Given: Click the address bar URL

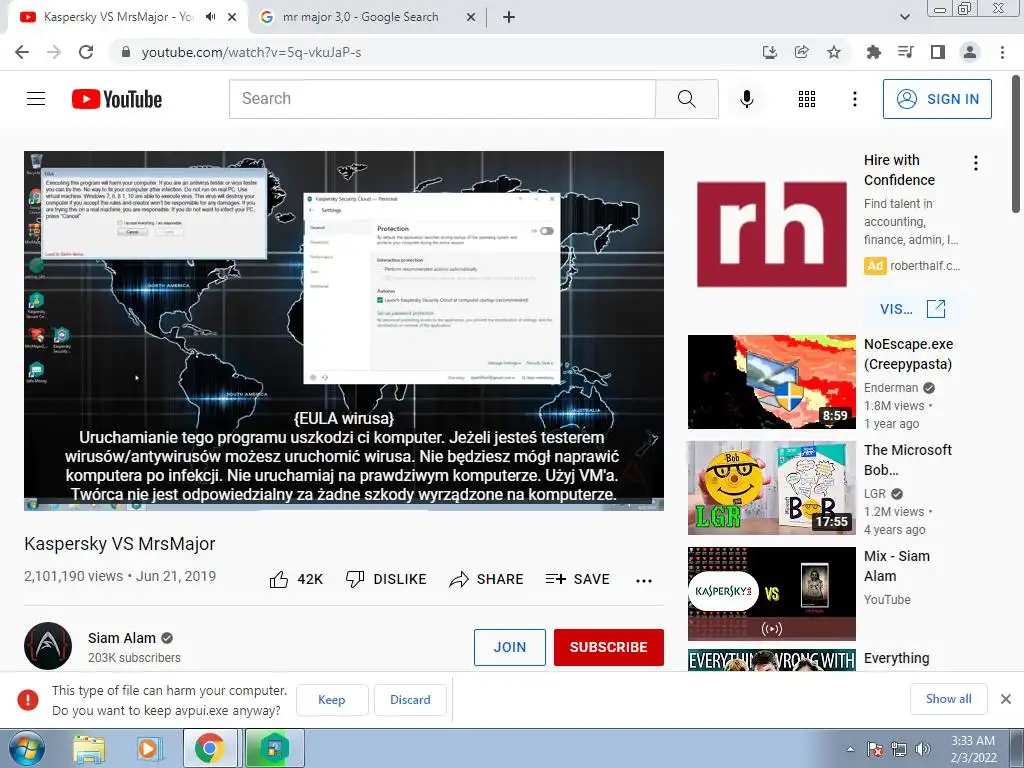Looking at the screenshot, I should (x=251, y=52).
